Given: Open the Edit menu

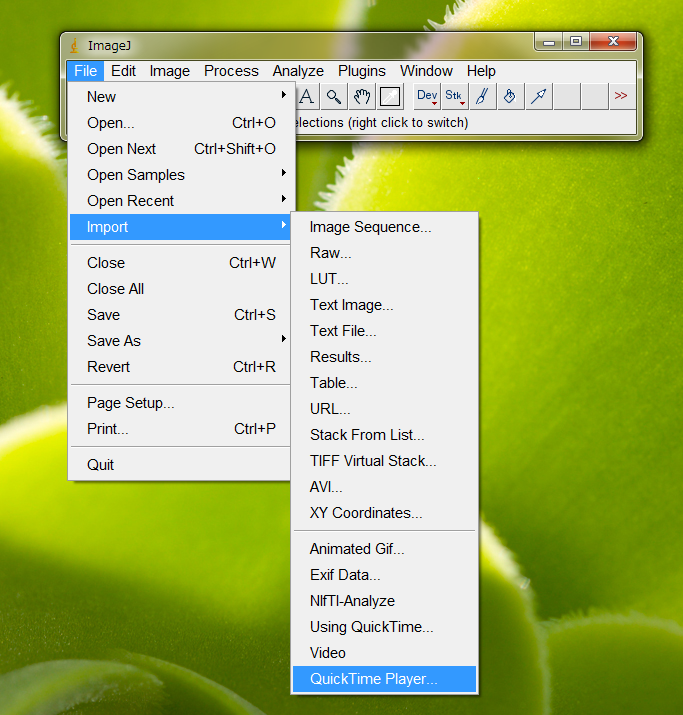Looking at the screenshot, I should (123, 71).
